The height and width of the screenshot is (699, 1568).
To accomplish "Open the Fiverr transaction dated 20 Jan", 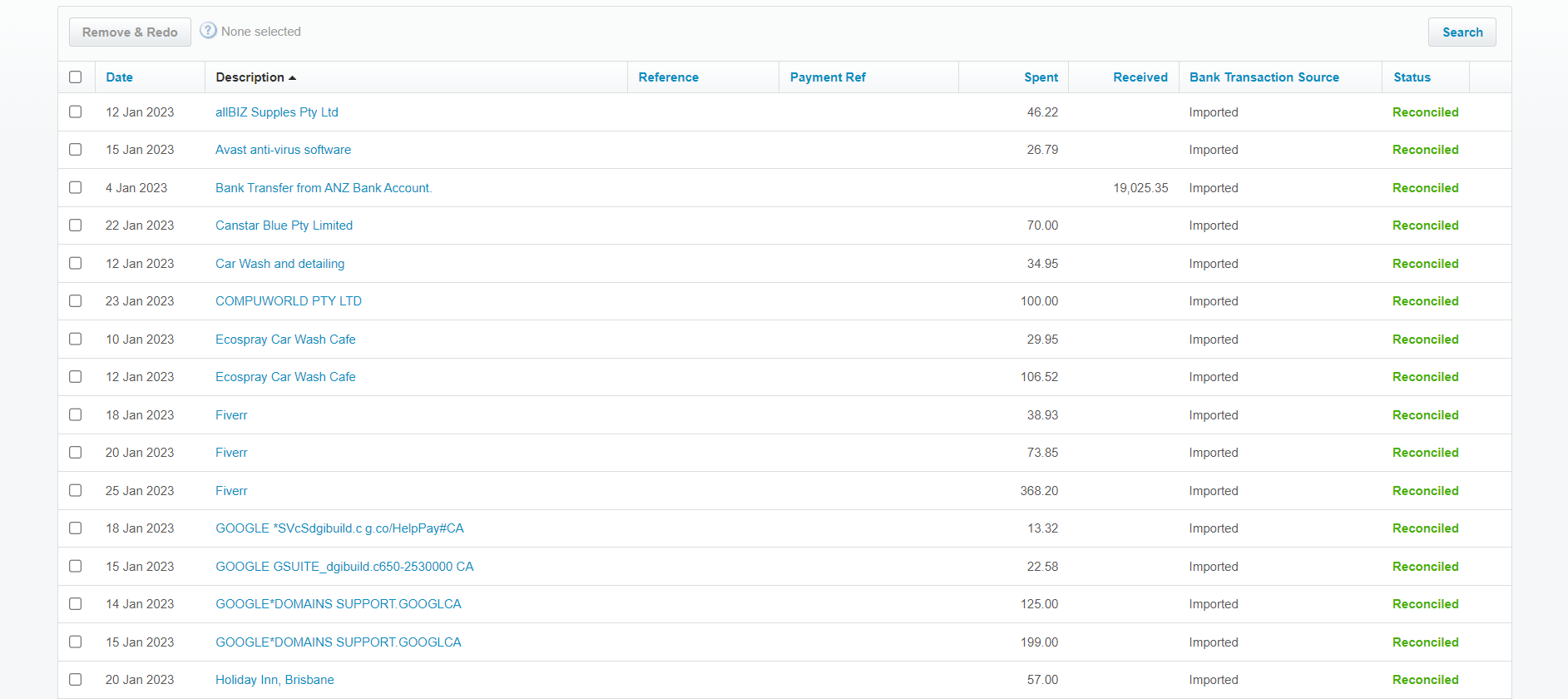I will pyautogui.click(x=231, y=453).
